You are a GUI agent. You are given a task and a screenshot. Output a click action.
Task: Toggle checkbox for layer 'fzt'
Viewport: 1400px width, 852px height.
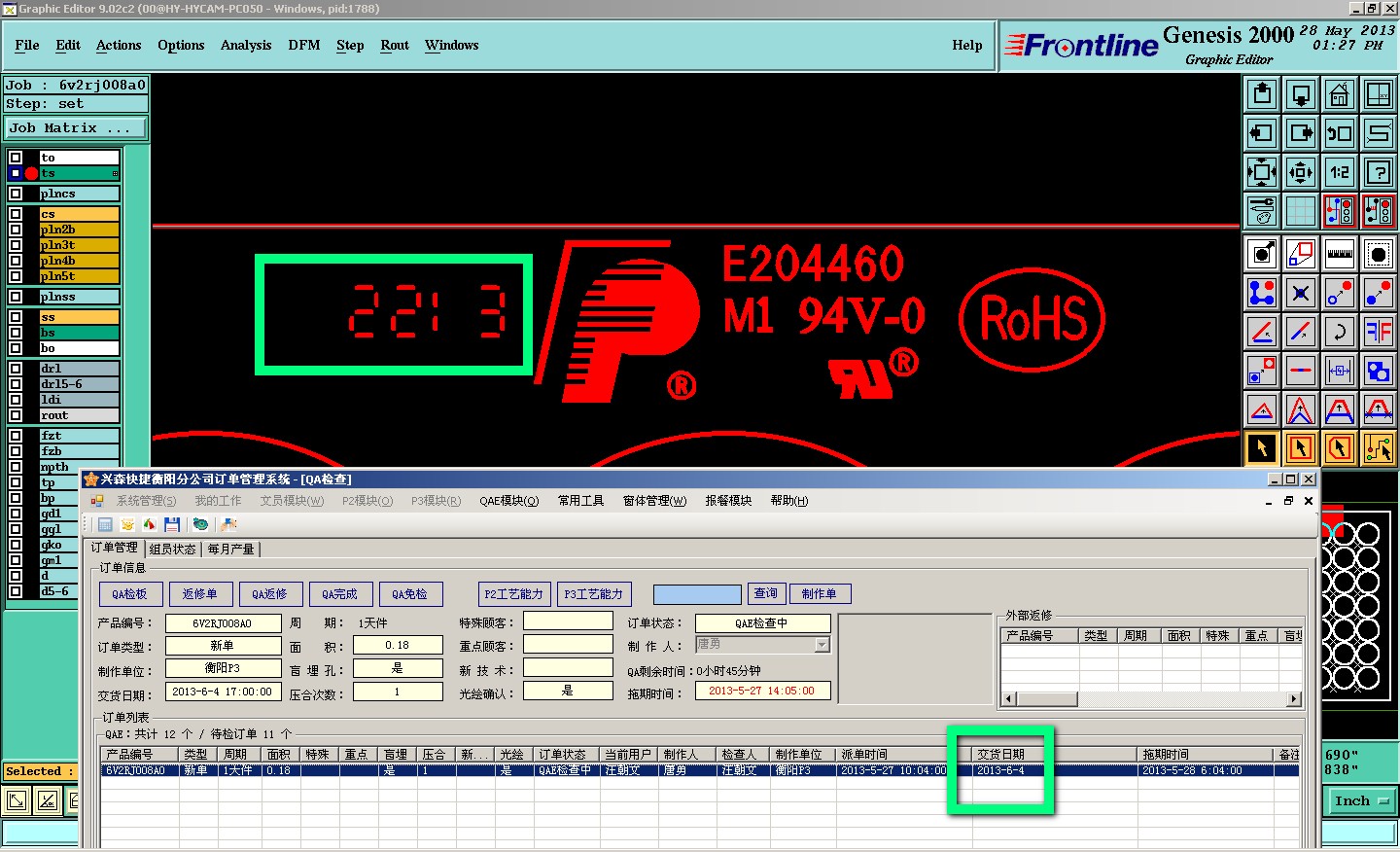pyautogui.click(x=16, y=436)
